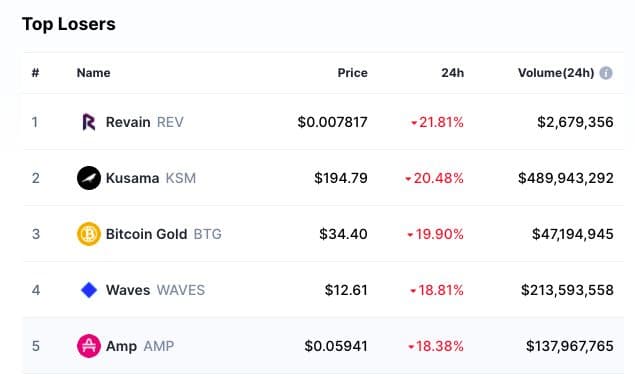The width and height of the screenshot is (635, 384).
Task: Open the Revain REV coin link
Action: (x=145, y=122)
